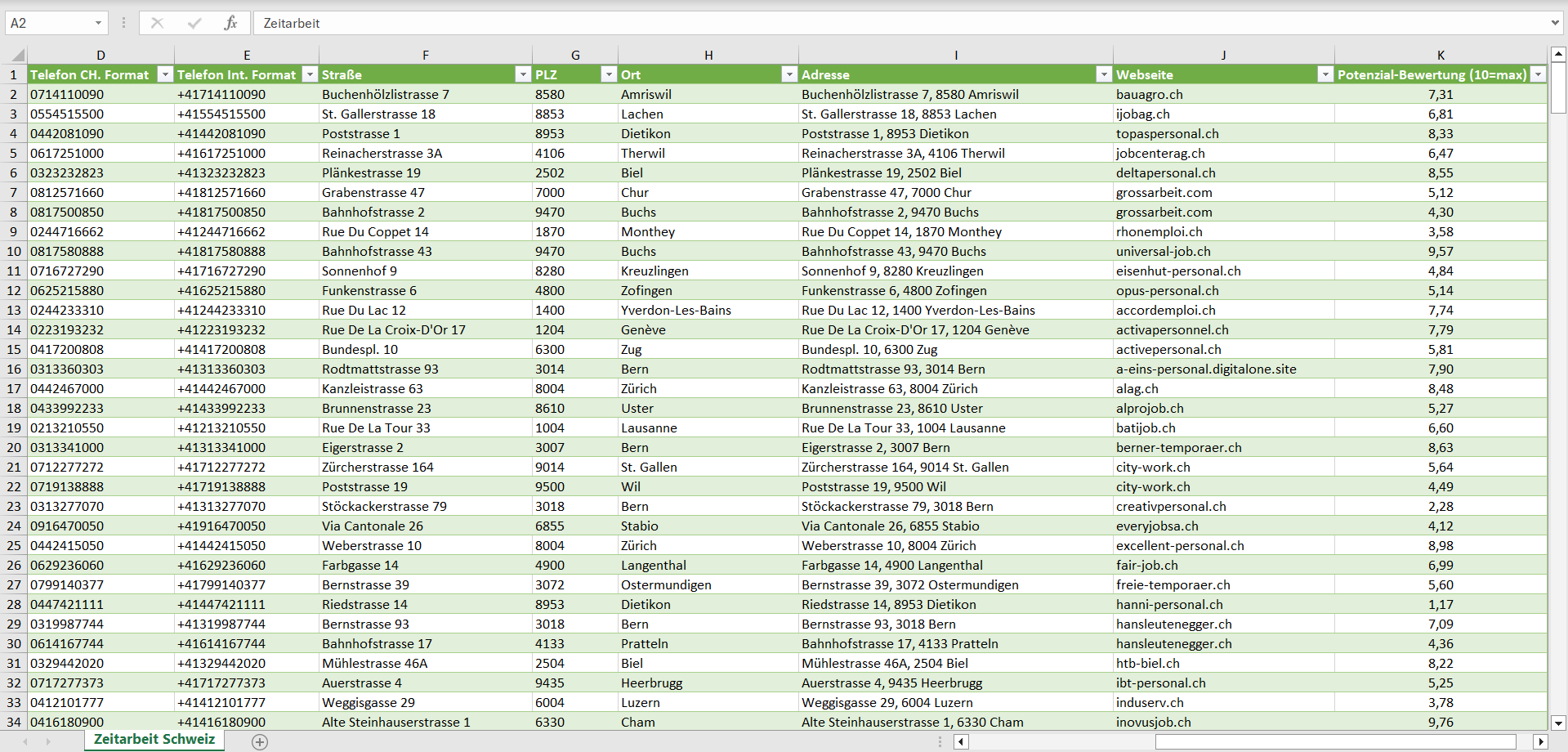Click the formula bar options dots handle
Image resolution: width=1568 pixels, height=752 pixels.
pyautogui.click(x=123, y=23)
